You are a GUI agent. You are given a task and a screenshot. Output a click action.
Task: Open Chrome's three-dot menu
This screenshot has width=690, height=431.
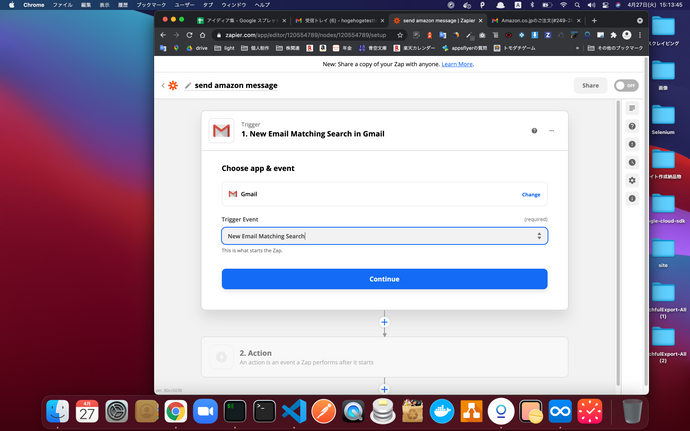(640, 35)
